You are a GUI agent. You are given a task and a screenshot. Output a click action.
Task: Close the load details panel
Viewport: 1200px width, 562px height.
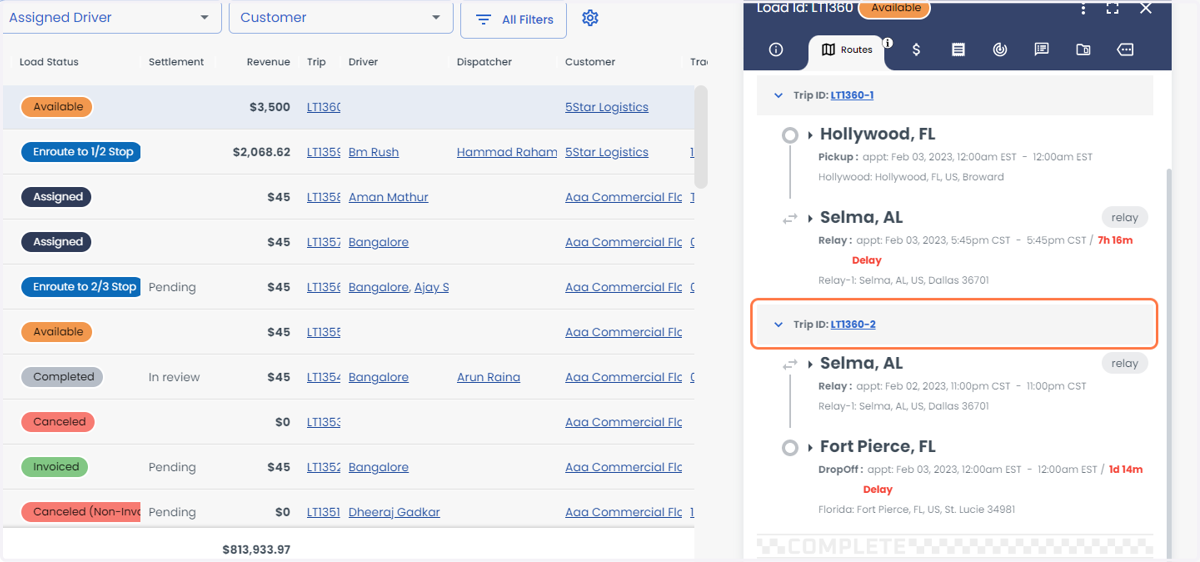(1146, 8)
